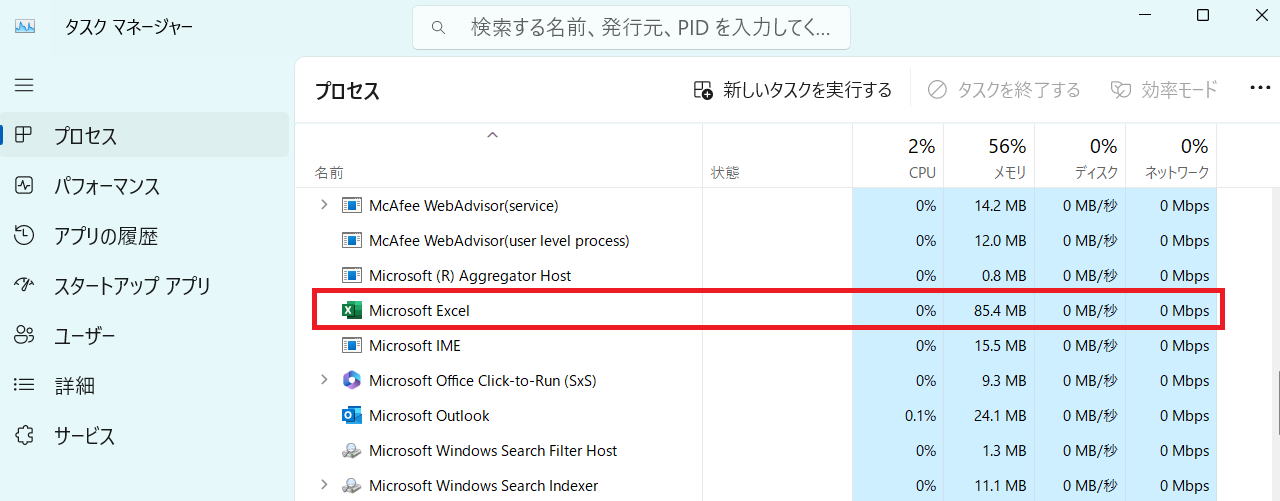Click タスクを終了する button
The height and width of the screenshot is (501, 1280).
1004,90
